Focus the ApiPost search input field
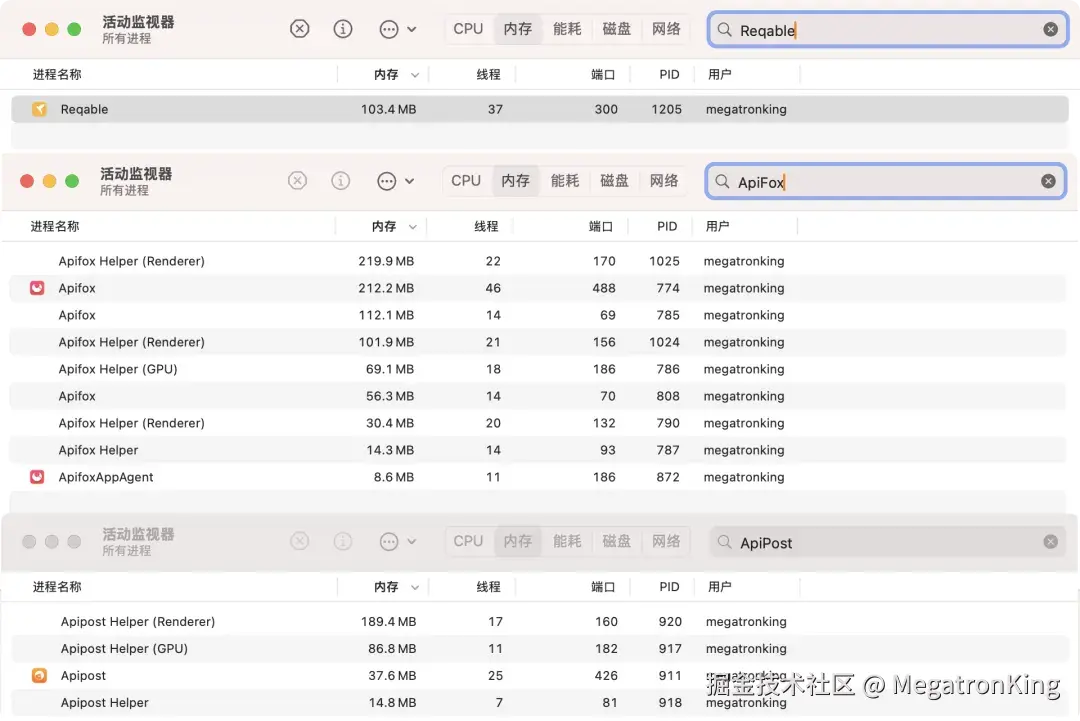The image size is (1080, 721). click(x=889, y=542)
